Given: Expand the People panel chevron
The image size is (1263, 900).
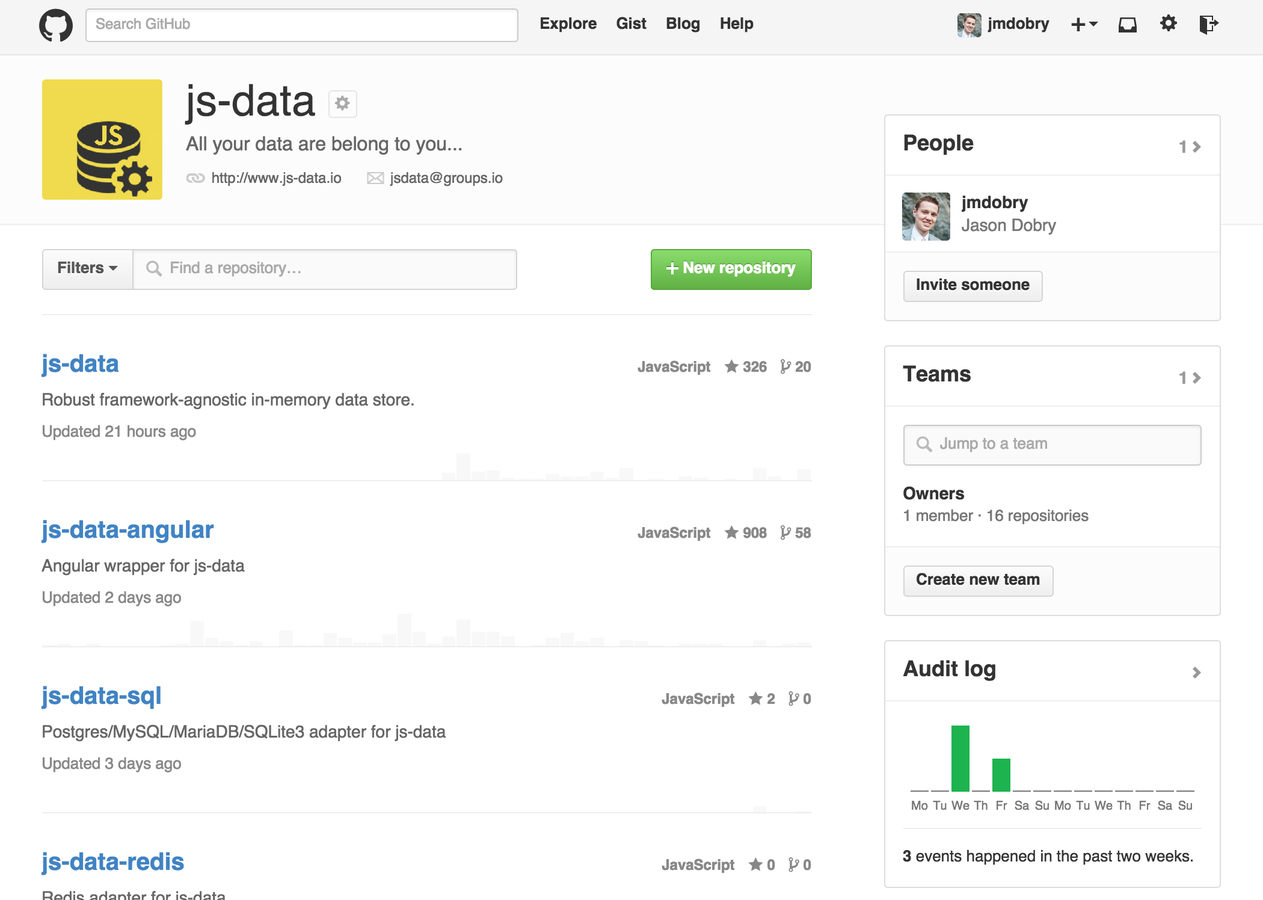Looking at the screenshot, I should (1196, 147).
